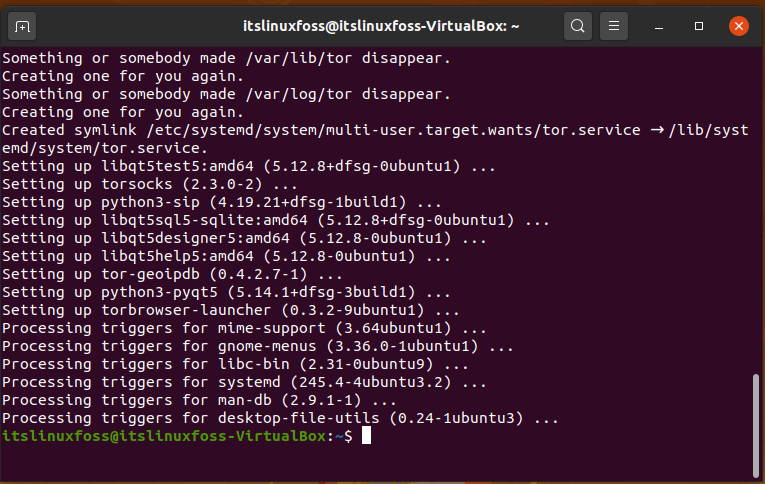Click the 'emd/system/tor.service.' line

[x=105, y=148]
